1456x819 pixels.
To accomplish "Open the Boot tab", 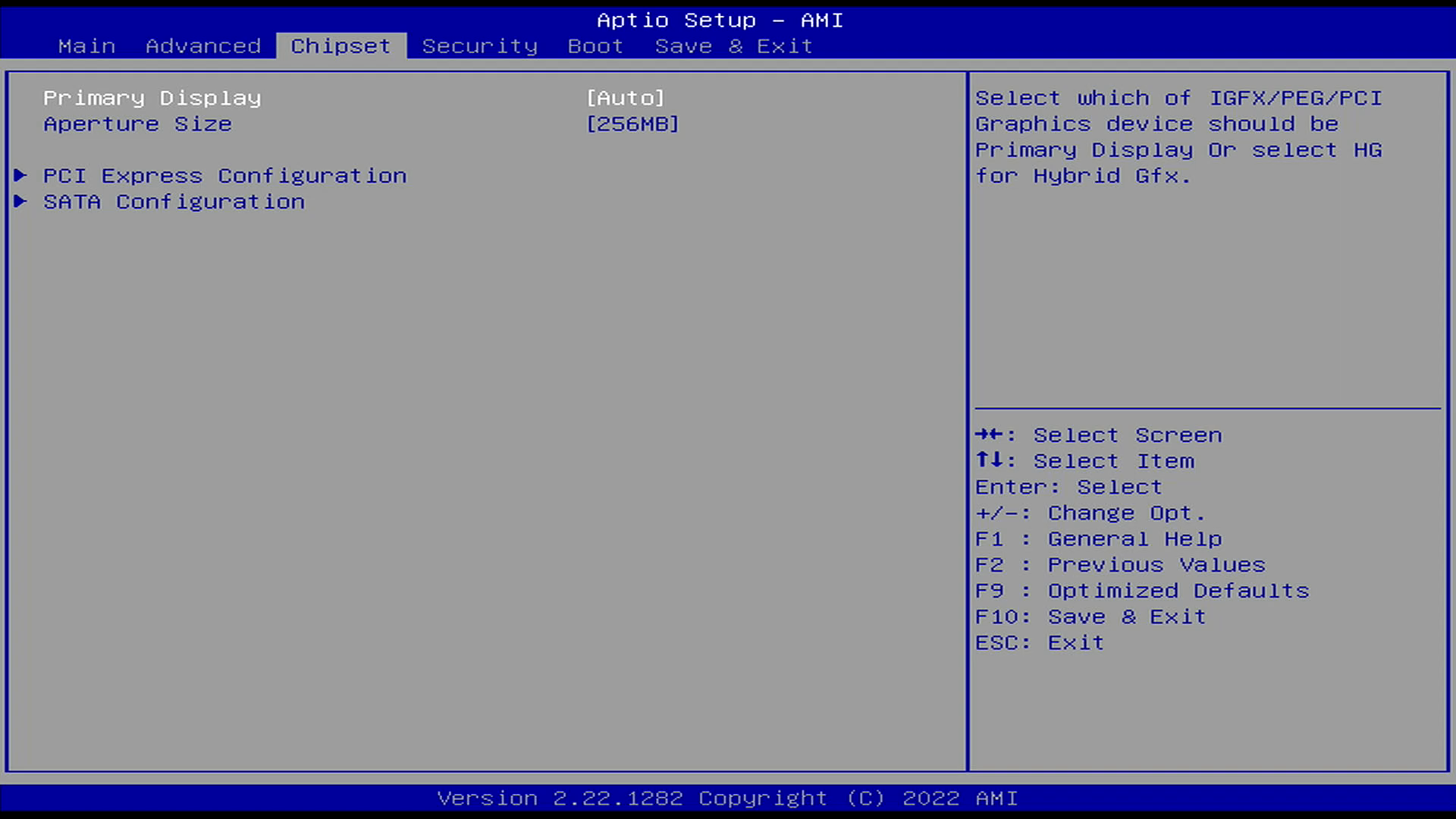I will point(595,46).
